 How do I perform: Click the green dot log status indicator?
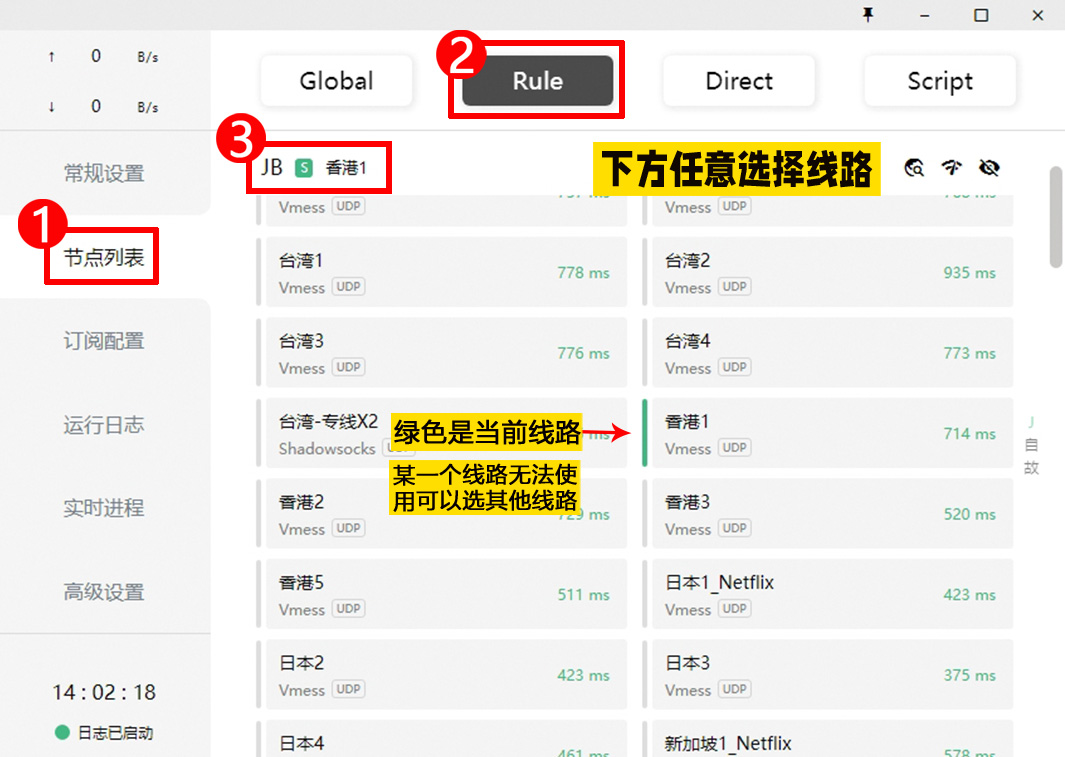point(62,733)
